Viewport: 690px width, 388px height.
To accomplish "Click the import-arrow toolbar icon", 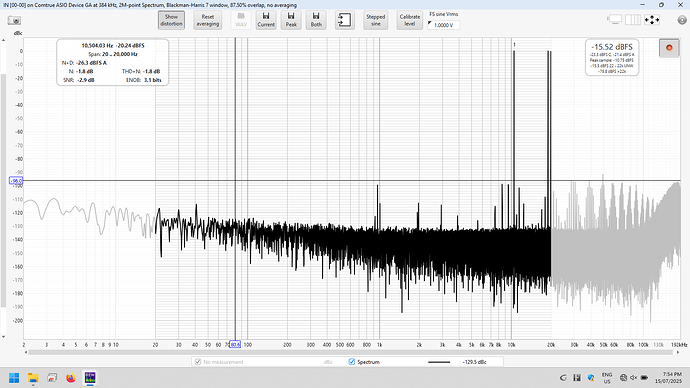I will [345, 20].
